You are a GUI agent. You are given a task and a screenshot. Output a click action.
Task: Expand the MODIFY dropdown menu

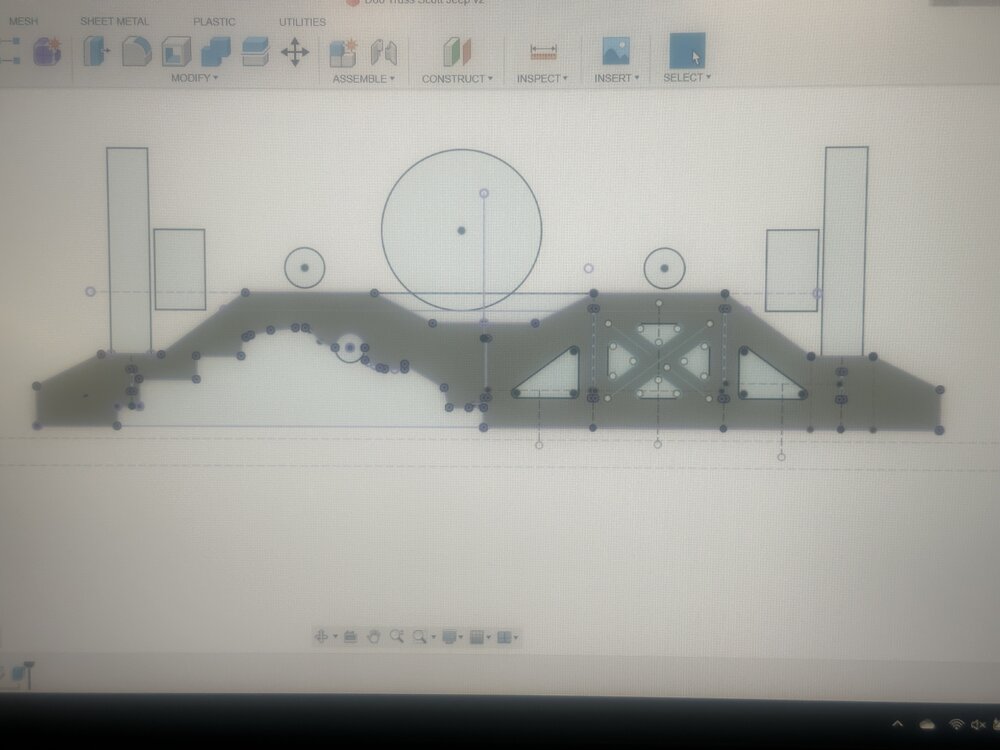(x=194, y=78)
